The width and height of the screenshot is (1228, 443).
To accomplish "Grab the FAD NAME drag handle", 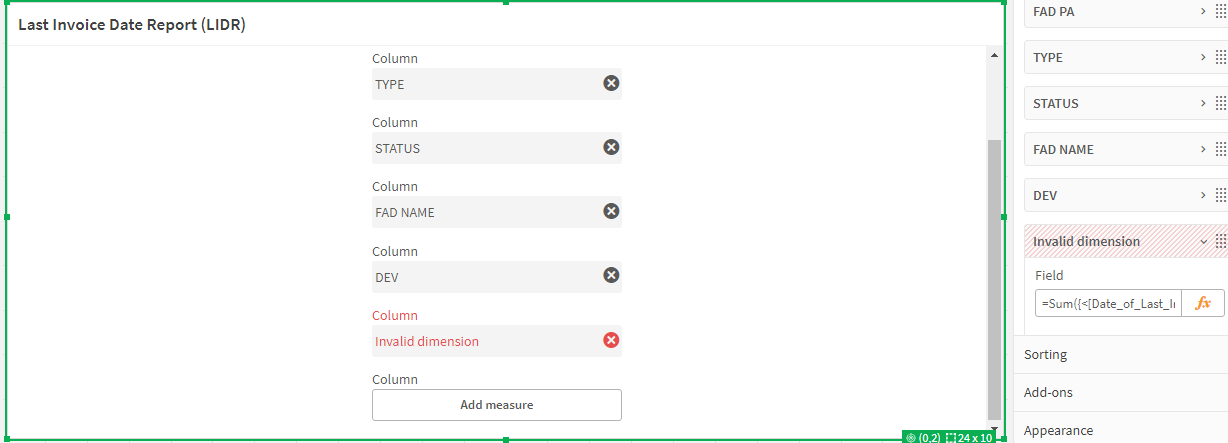I will click(1220, 149).
